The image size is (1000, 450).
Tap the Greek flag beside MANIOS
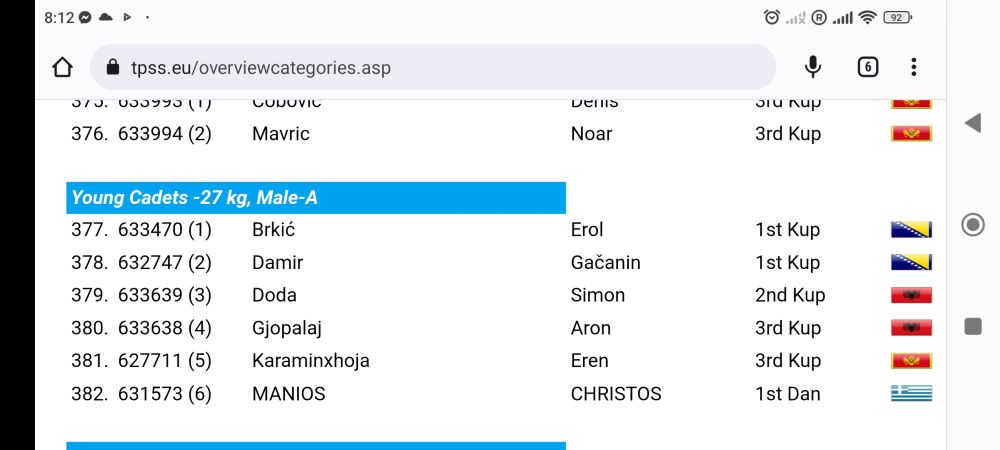pyautogui.click(x=911, y=394)
